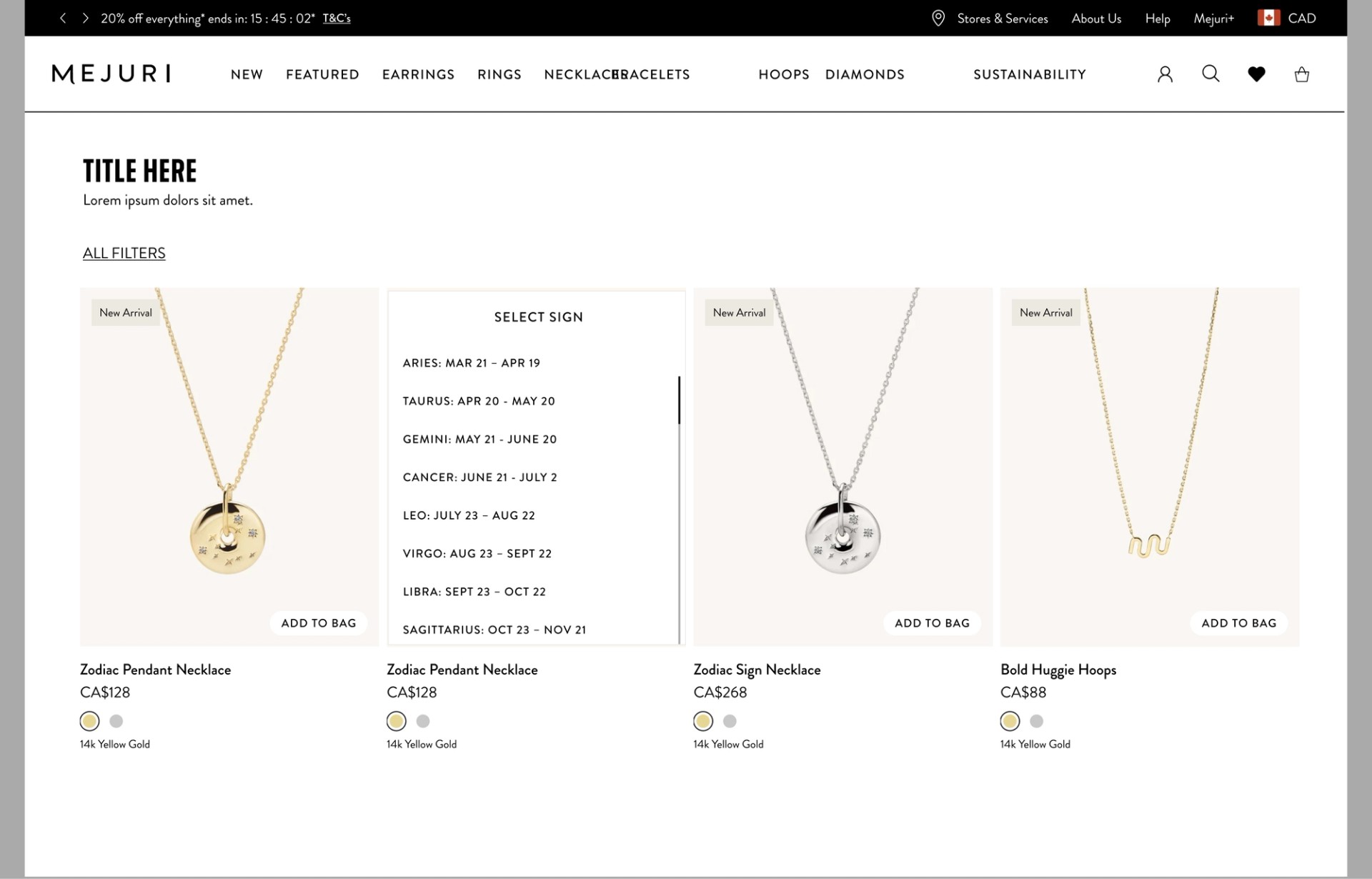The height and width of the screenshot is (879, 1372).
Task: Open the Sustainability menu item
Action: coord(1029,74)
